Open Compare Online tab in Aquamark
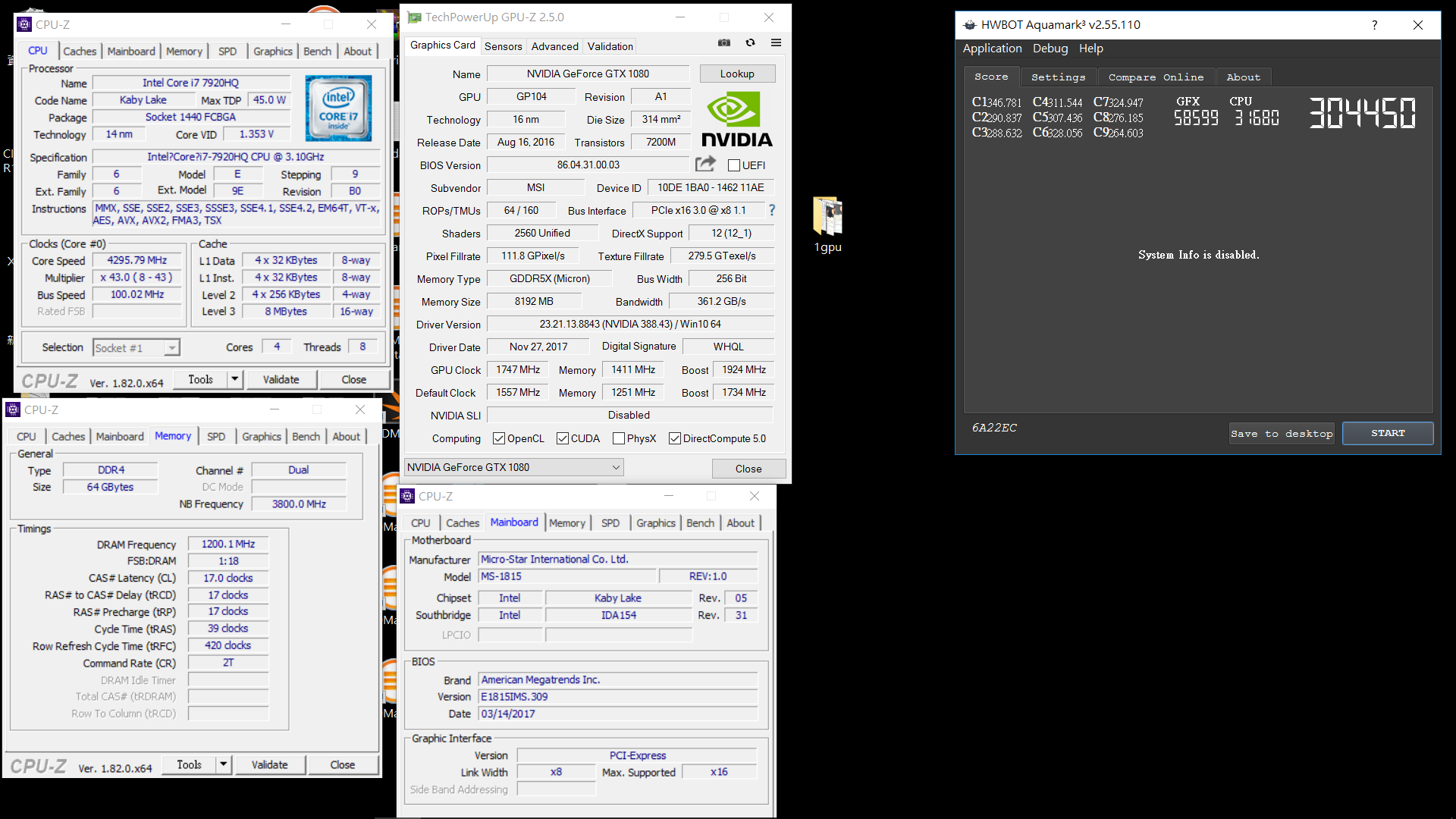The height and width of the screenshot is (819, 1456). [x=1155, y=77]
